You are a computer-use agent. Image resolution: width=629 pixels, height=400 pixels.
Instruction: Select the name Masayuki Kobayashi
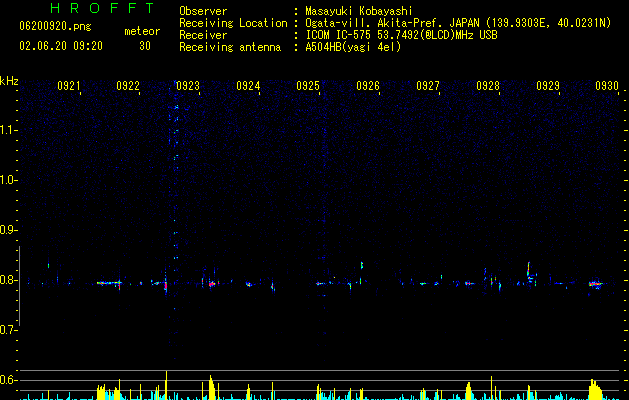(x=359, y=11)
